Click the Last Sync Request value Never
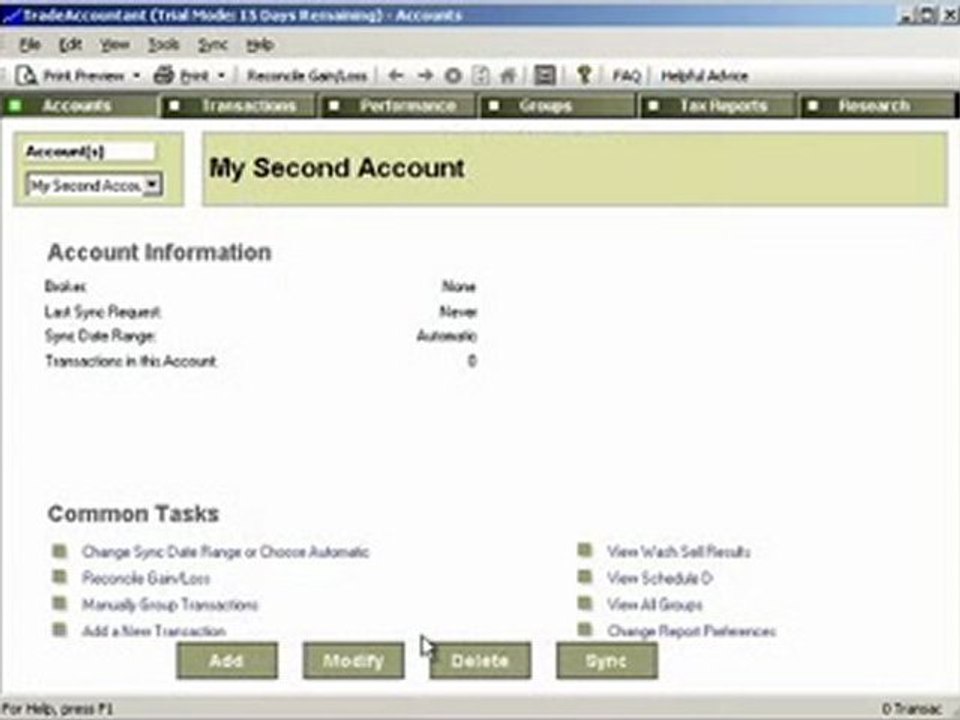Viewport: 960px width, 720px height. pyautogui.click(x=458, y=312)
